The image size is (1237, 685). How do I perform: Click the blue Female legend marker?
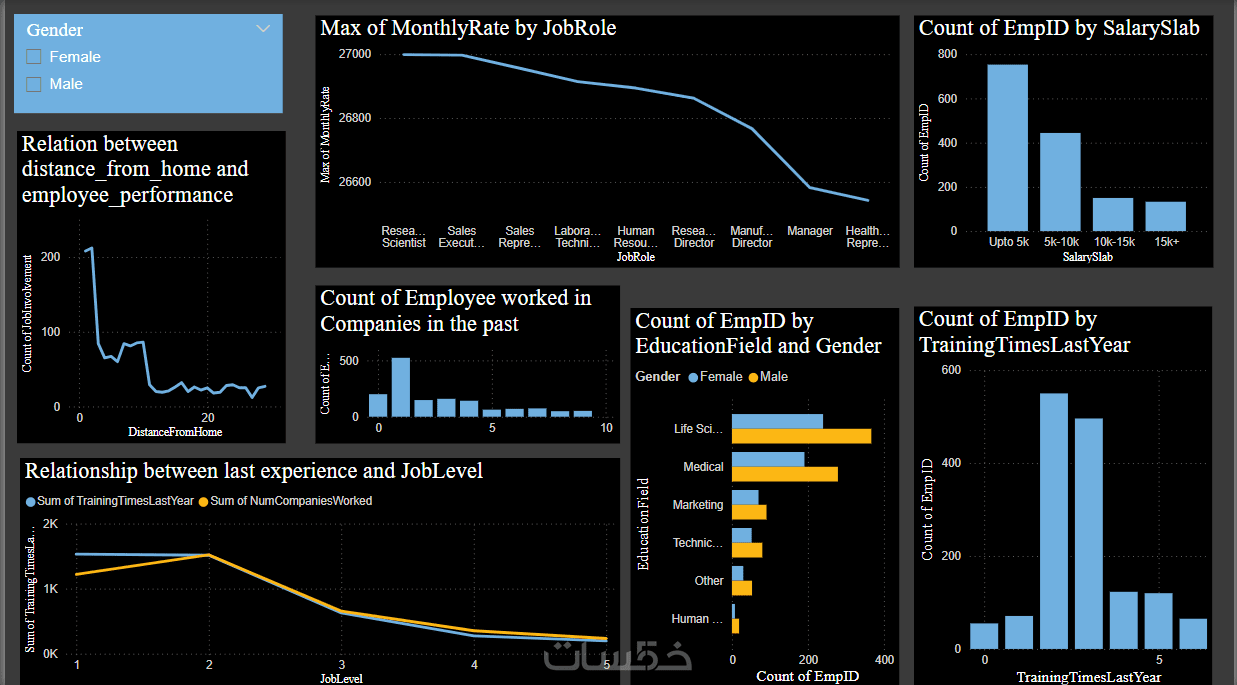[693, 377]
